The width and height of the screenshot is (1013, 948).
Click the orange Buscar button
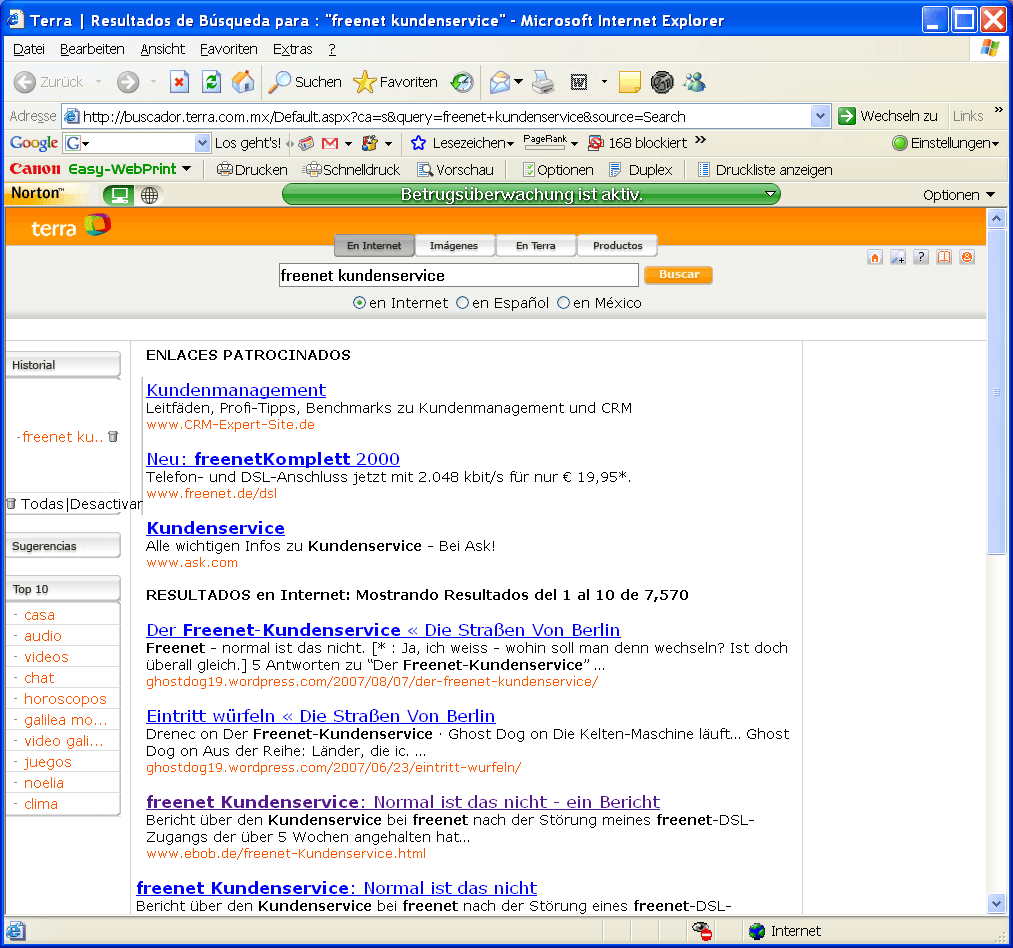pyautogui.click(x=678, y=275)
